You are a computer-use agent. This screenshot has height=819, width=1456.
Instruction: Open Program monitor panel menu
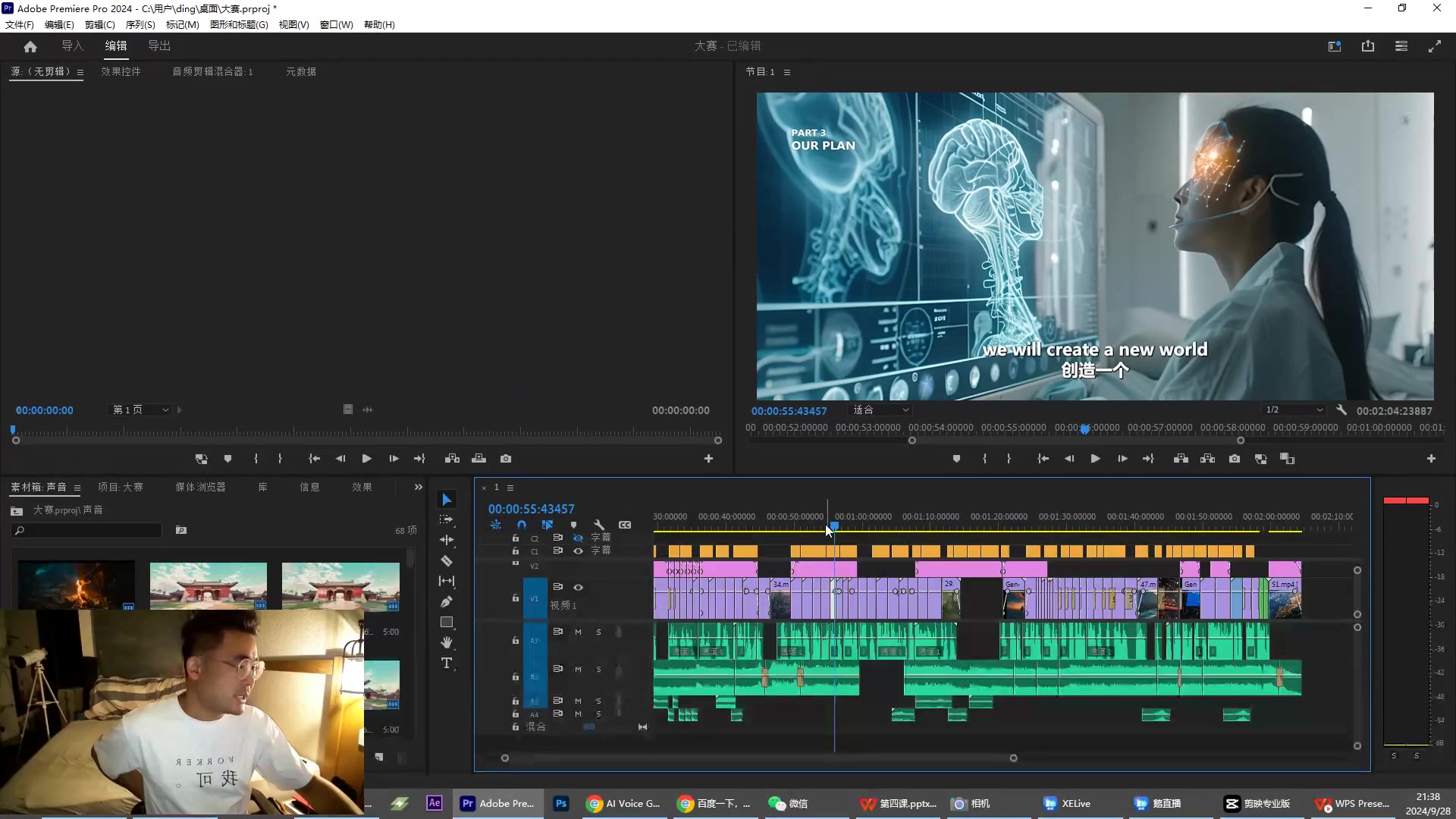click(787, 72)
